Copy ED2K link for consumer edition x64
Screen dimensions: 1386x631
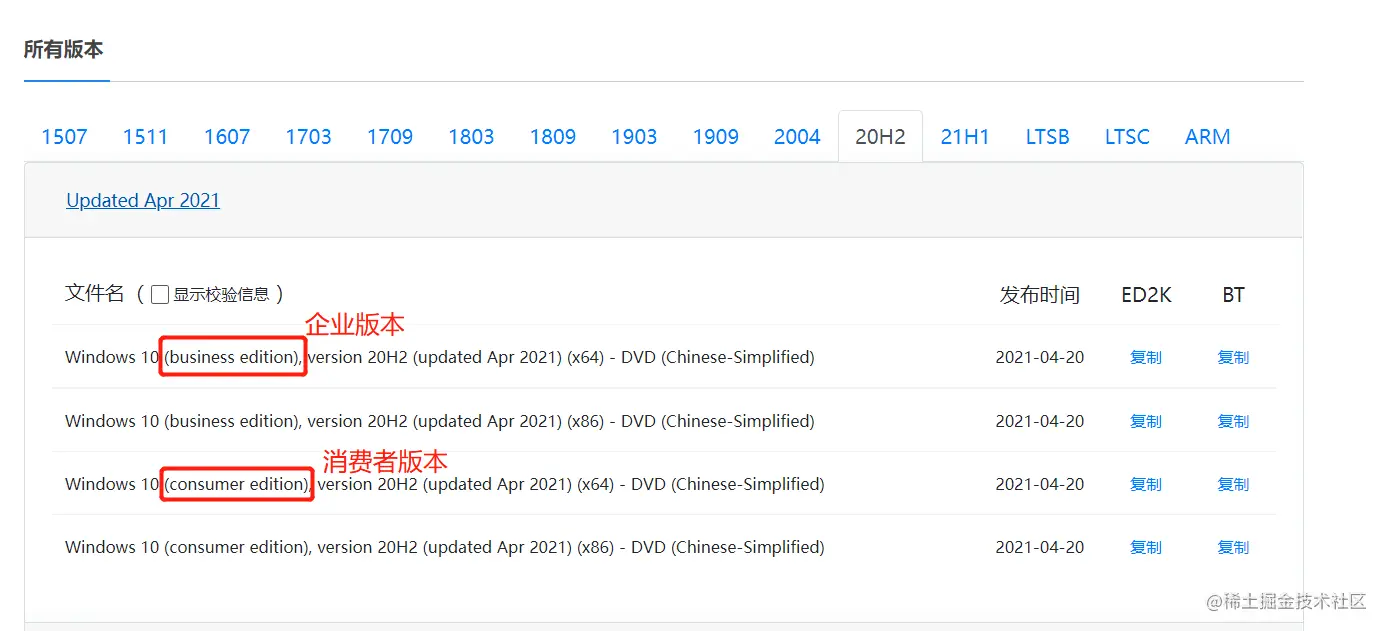(x=1146, y=484)
